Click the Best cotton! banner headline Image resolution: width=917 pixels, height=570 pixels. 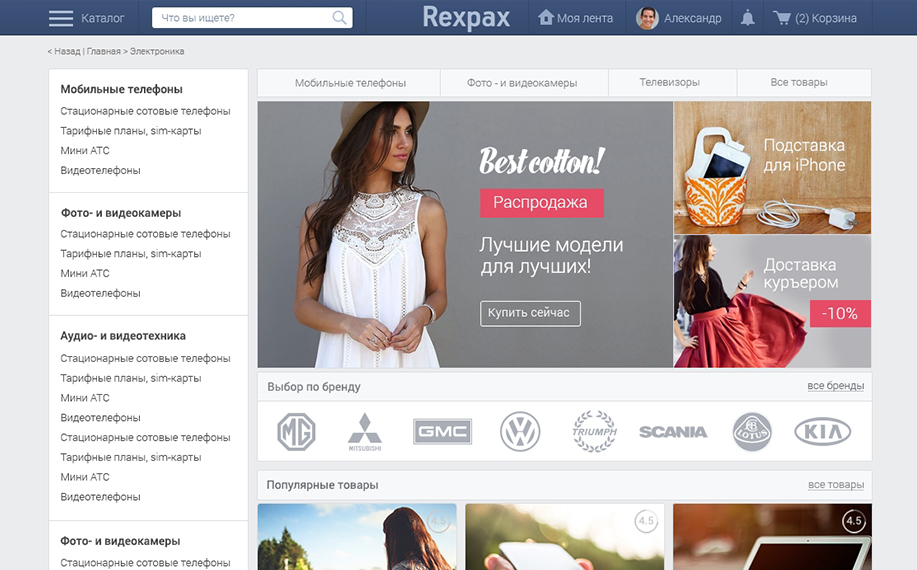(x=542, y=161)
